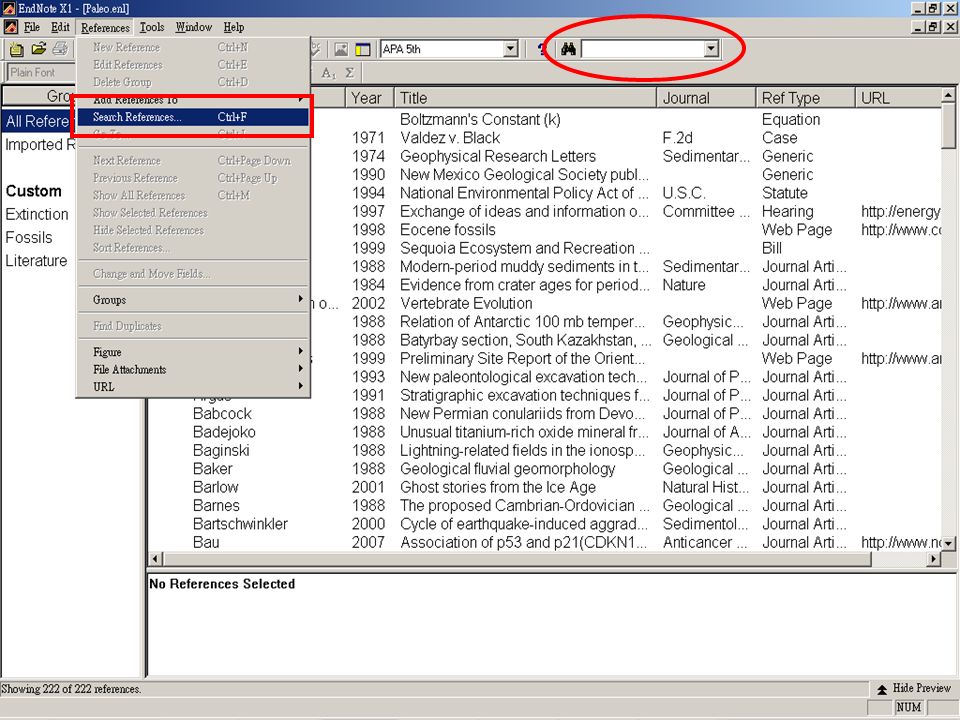This screenshot has height=720, width=960.
Task: Click the horizontal scrollbar left arrow
Action: [x=156, y=558]
